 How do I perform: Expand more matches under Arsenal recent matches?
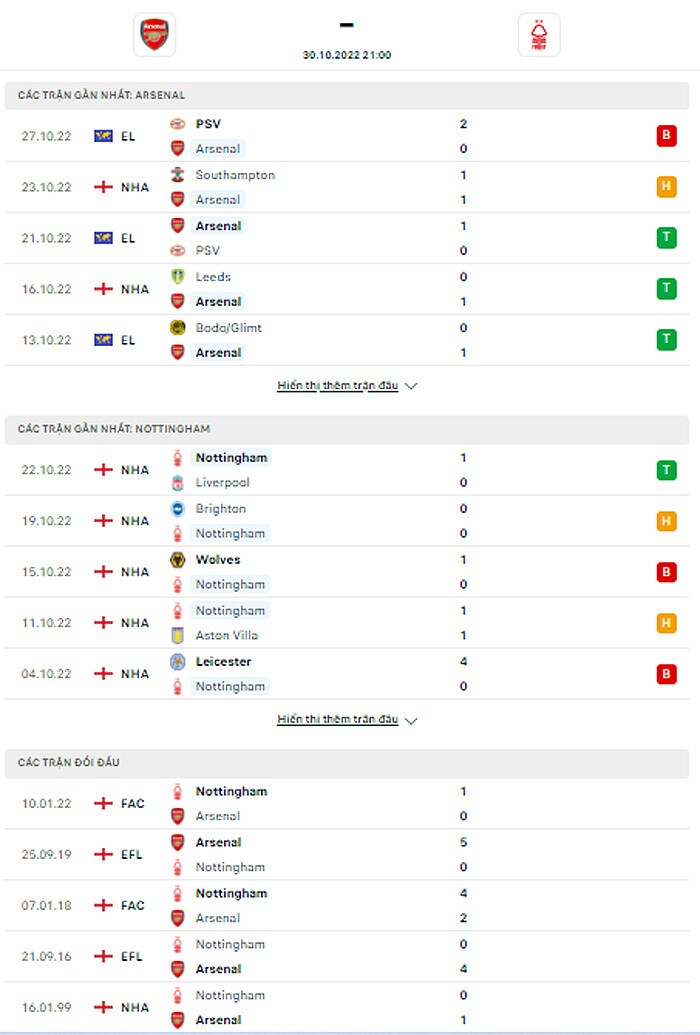pos(346,386)
